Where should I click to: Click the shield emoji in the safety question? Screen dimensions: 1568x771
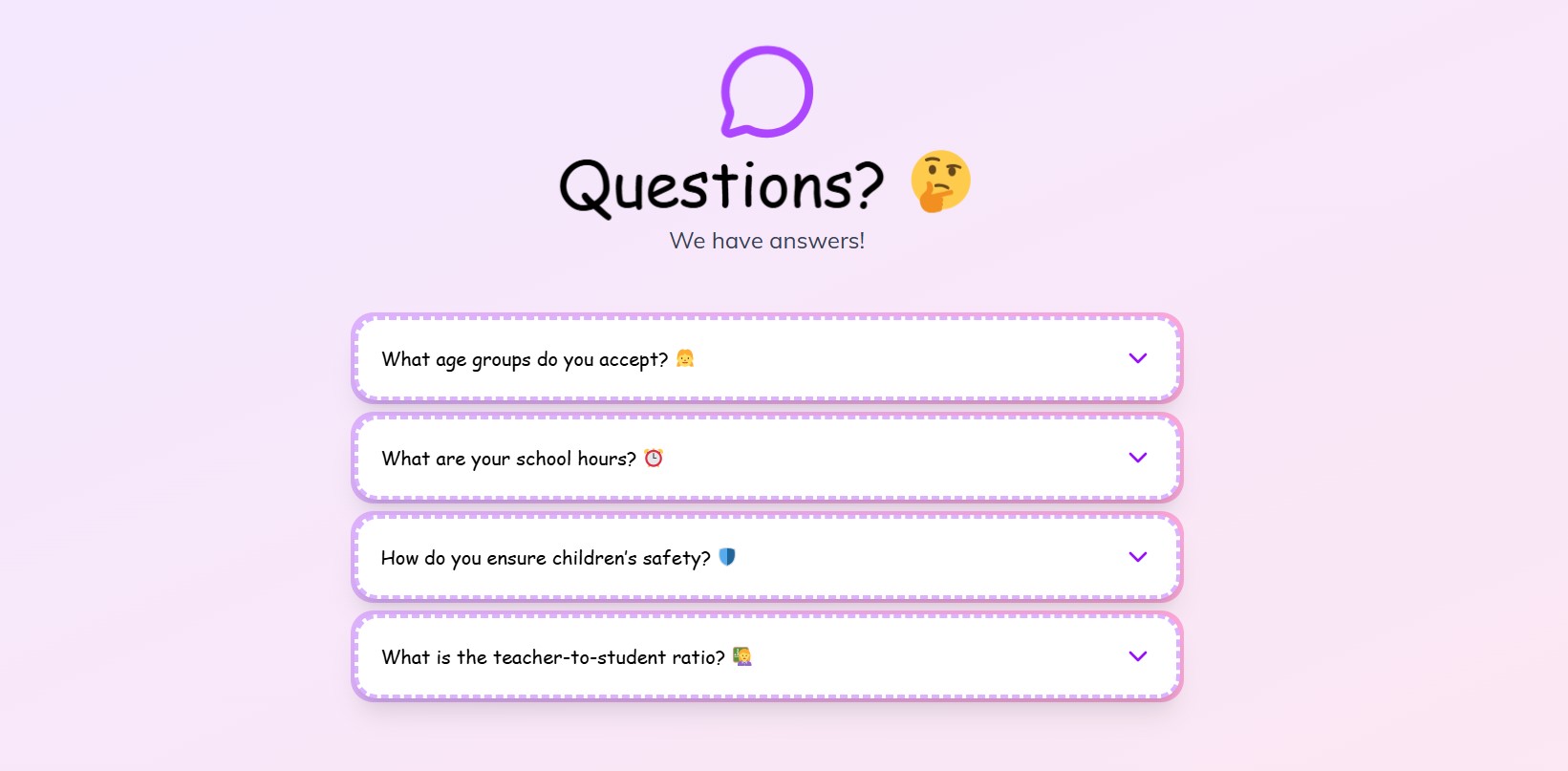tap(727, 557)
